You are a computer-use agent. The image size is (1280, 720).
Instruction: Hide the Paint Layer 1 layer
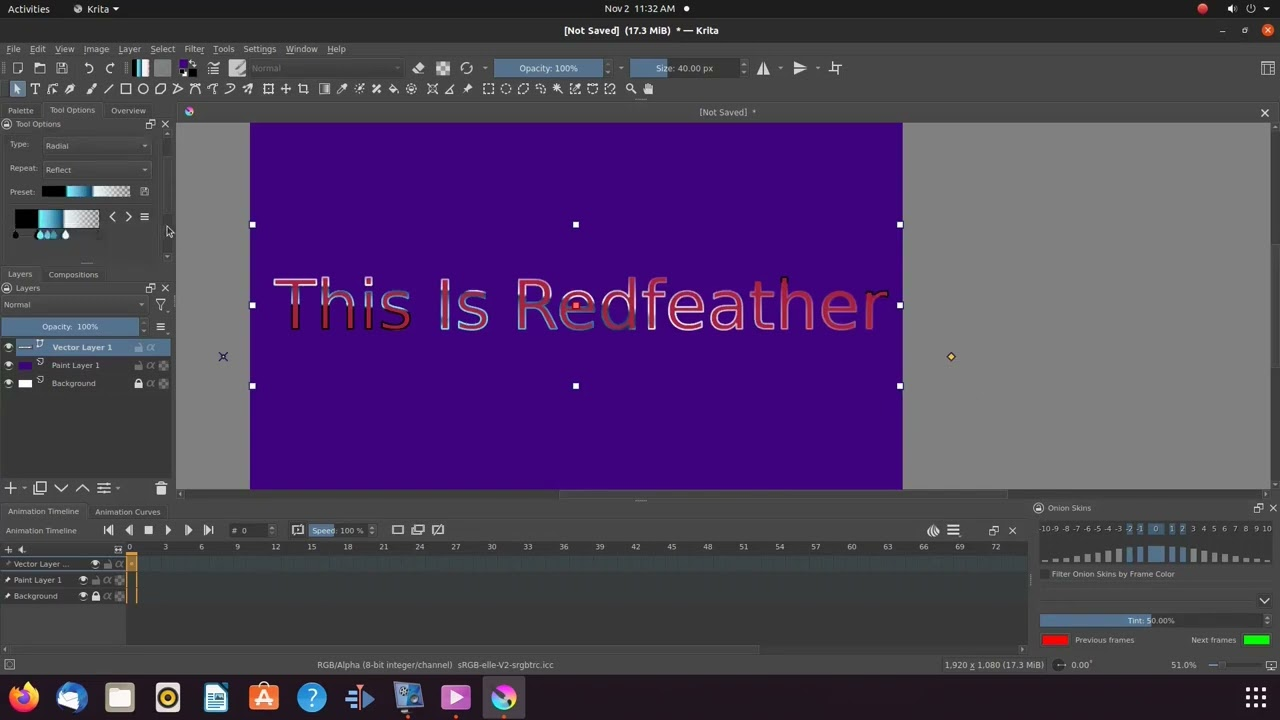tap(9, 365)
